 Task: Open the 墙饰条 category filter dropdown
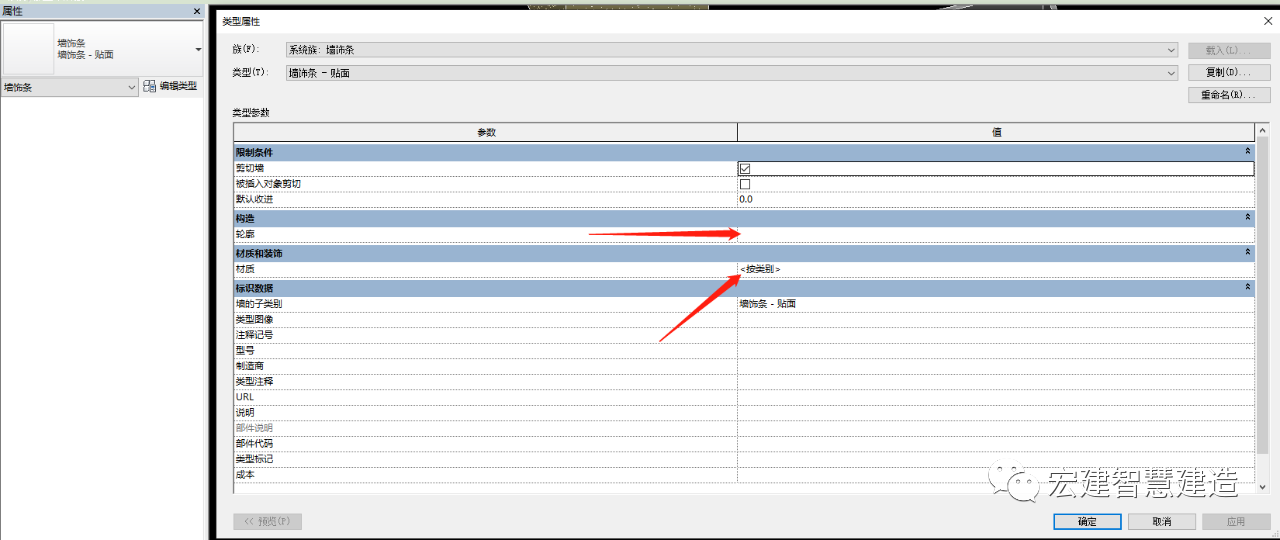70,88
